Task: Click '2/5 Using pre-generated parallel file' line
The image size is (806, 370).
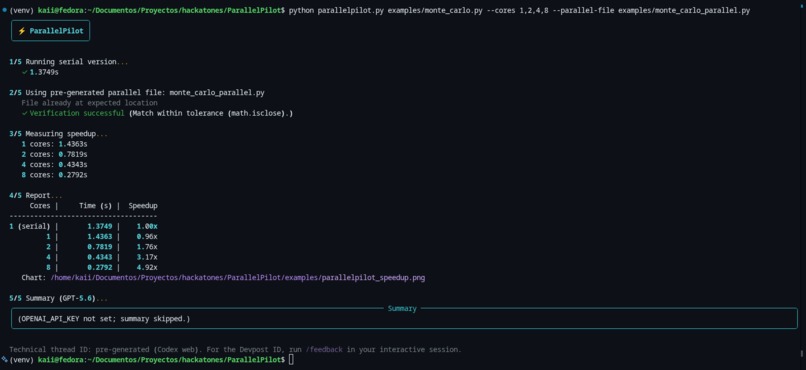Action: [137, 92]
